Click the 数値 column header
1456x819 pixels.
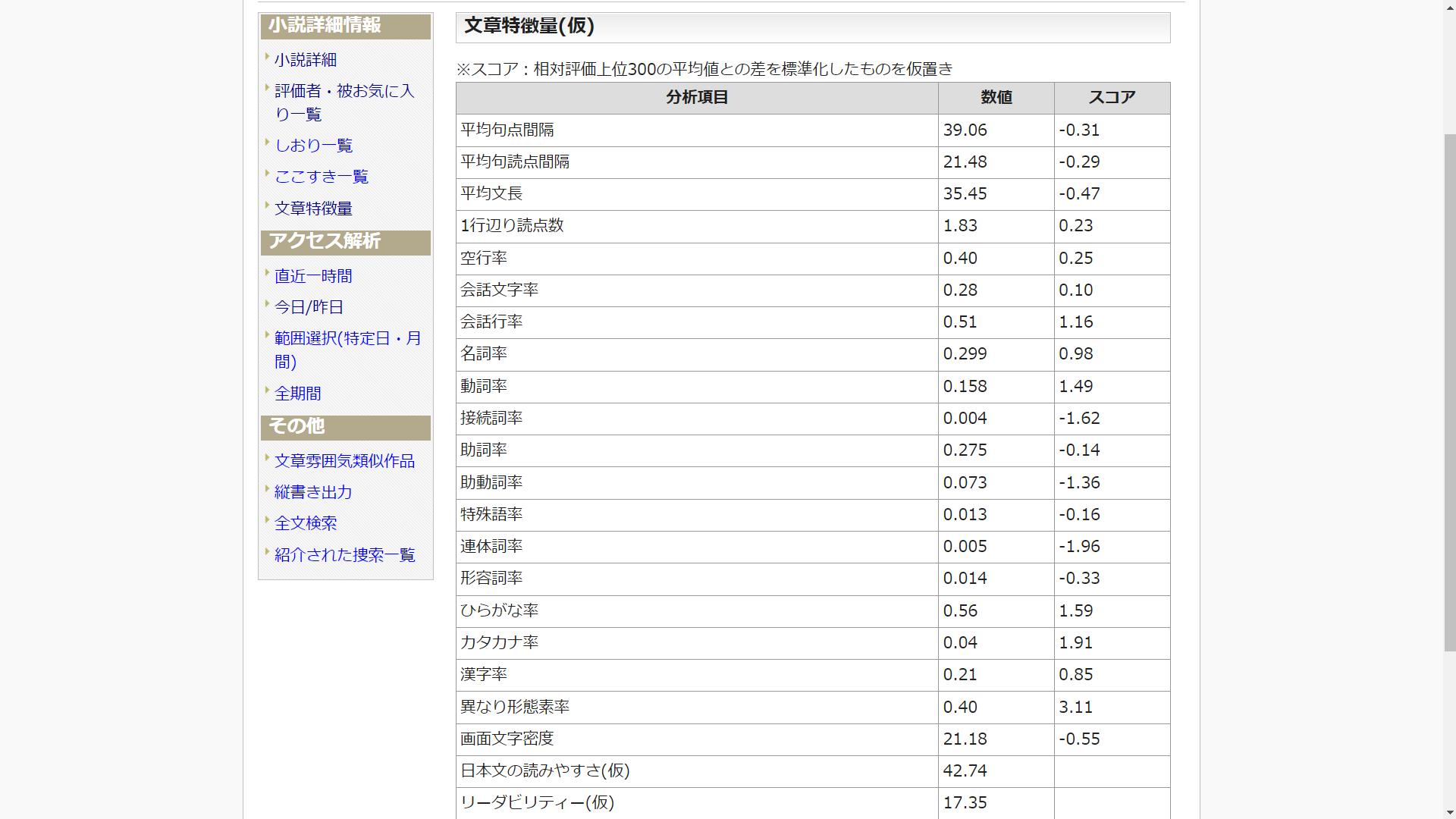(996, 98)
